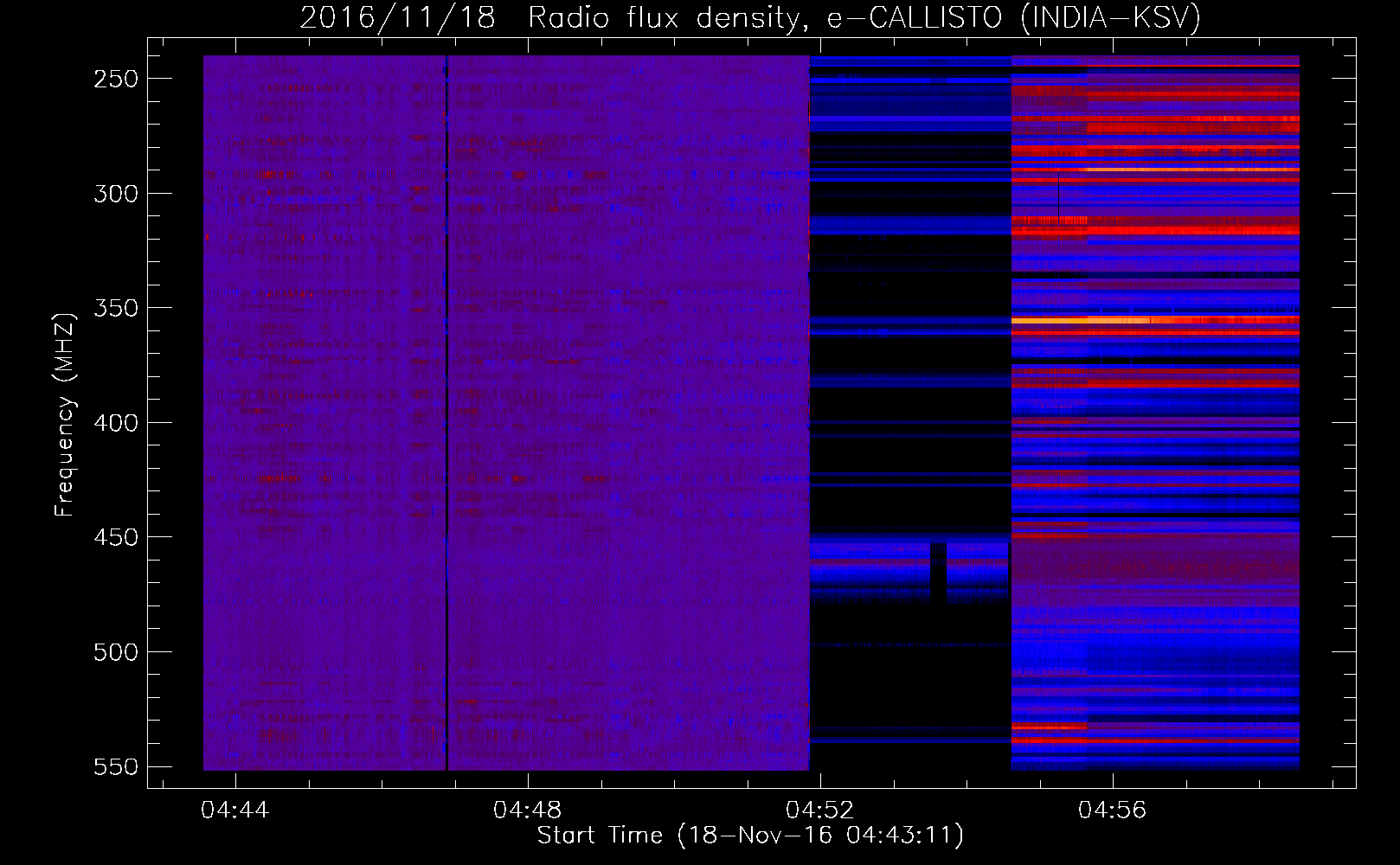The image size is (1400, 865).
Task: Click the black notch in the 460 MHz band
Action: click(x=939, y=571)
